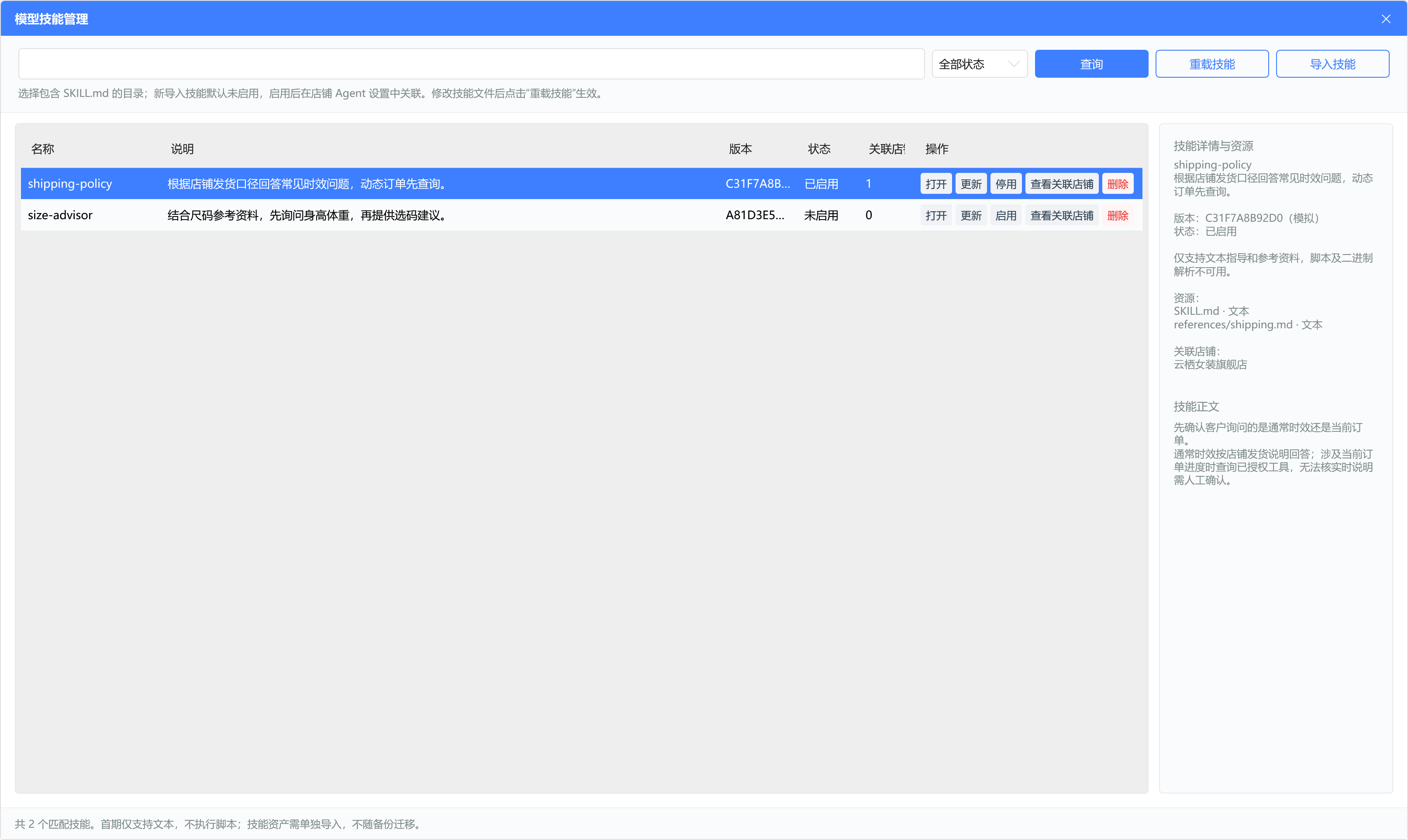Click 启用 to enable size-advisor
Viewport: 1408px width, 840px height.
[1005, 216]
